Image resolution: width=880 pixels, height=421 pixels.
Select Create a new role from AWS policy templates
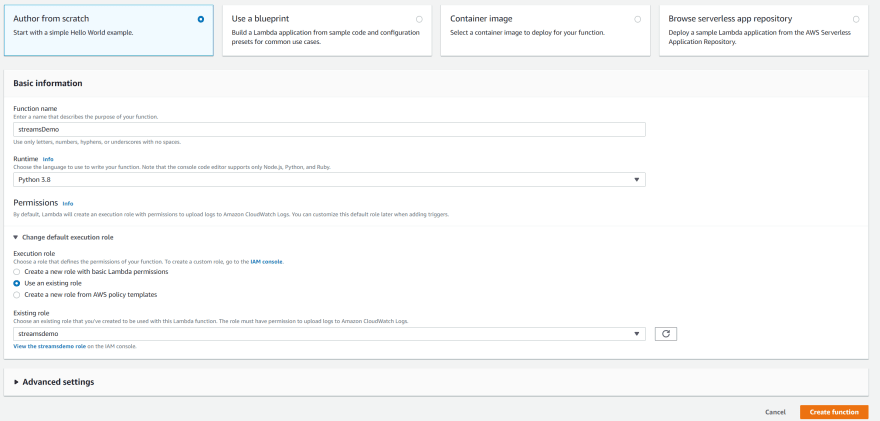[x=17, y=295]
